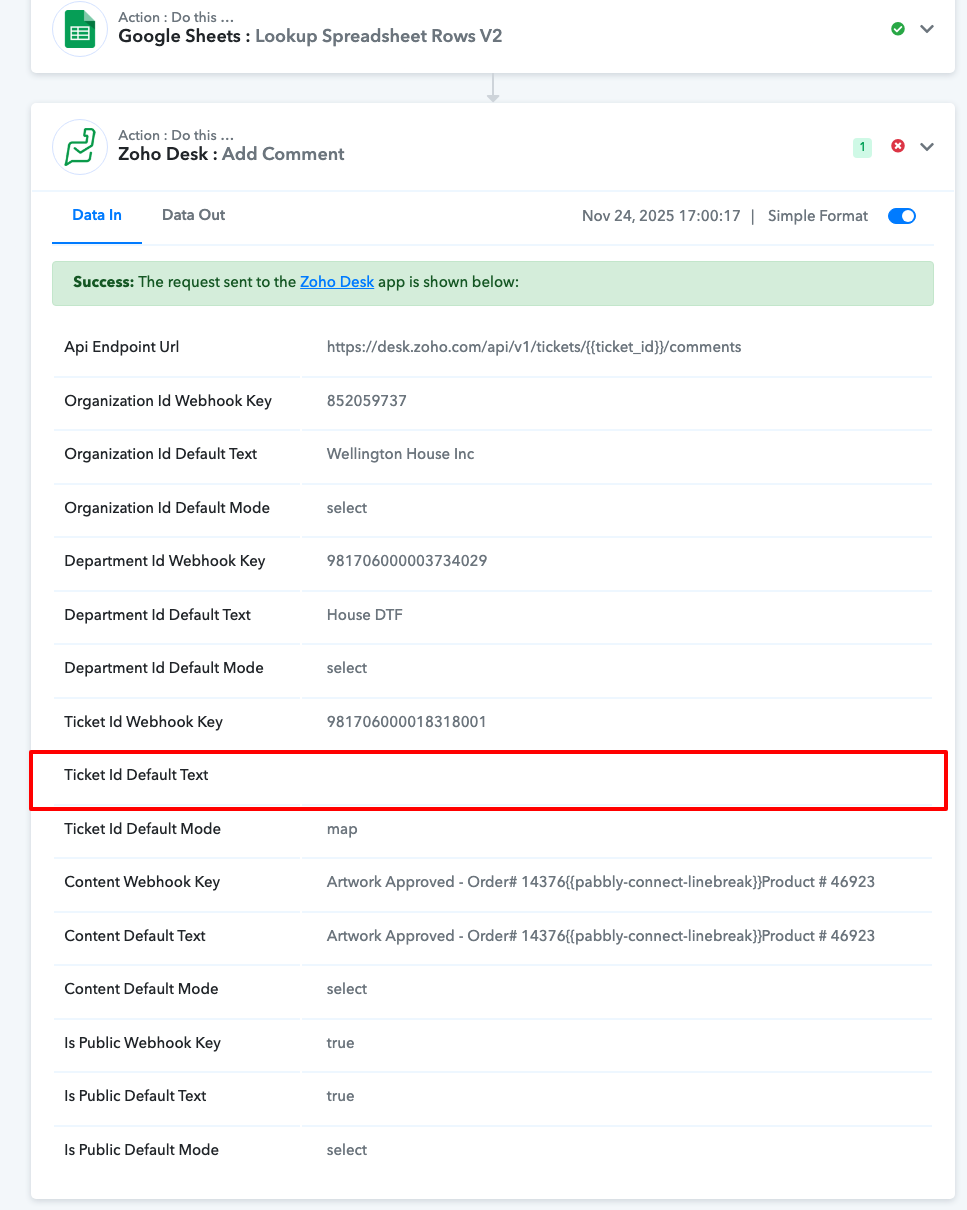Viewport: 967px width, 1210px height.
Task: Click the Zoho Desk Add Comment step title
Action: tap(231, 154)
